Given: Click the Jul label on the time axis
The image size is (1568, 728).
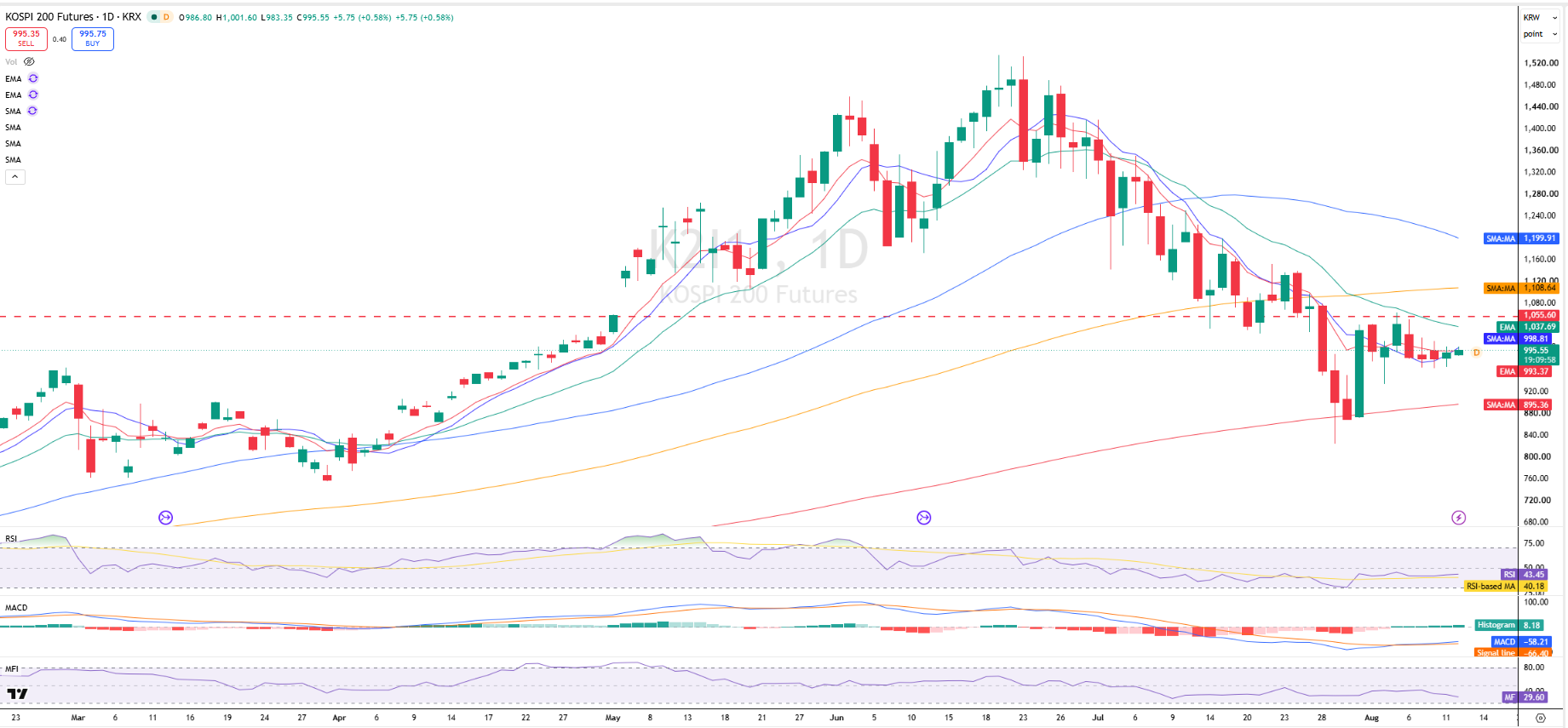Looking at the screenshot, I should pyautogui.click(x=1098, y=718).
